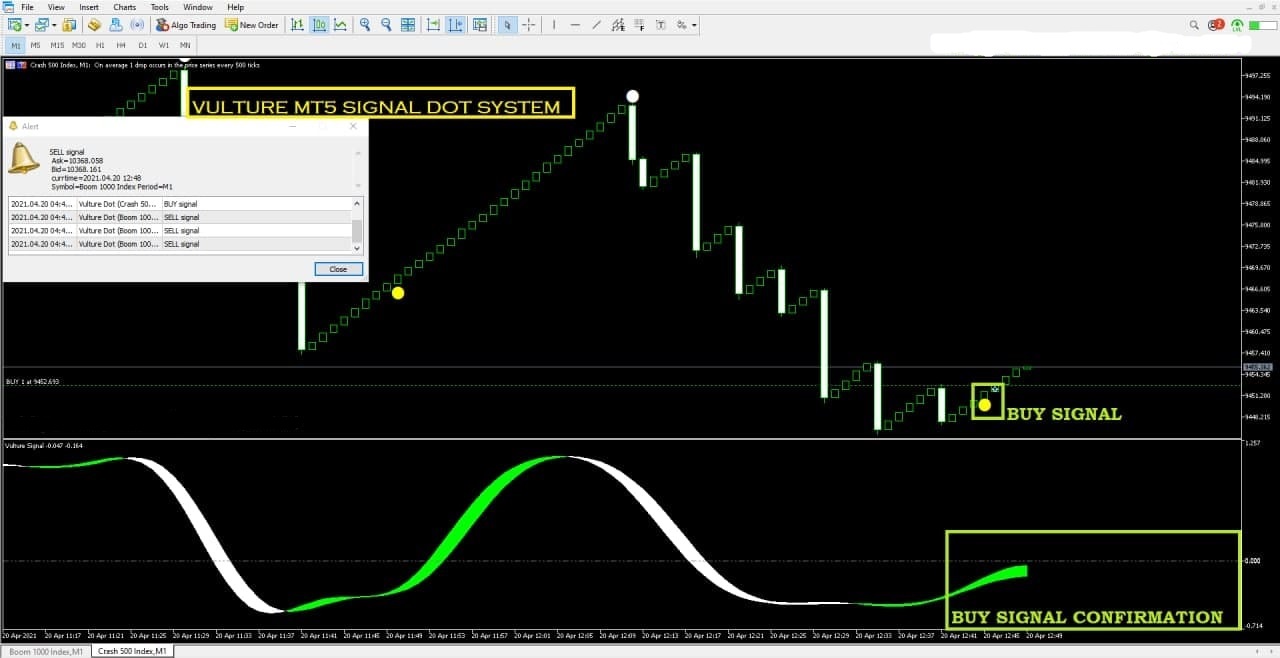
Task: Open the View menu
Action: point(56,7)
